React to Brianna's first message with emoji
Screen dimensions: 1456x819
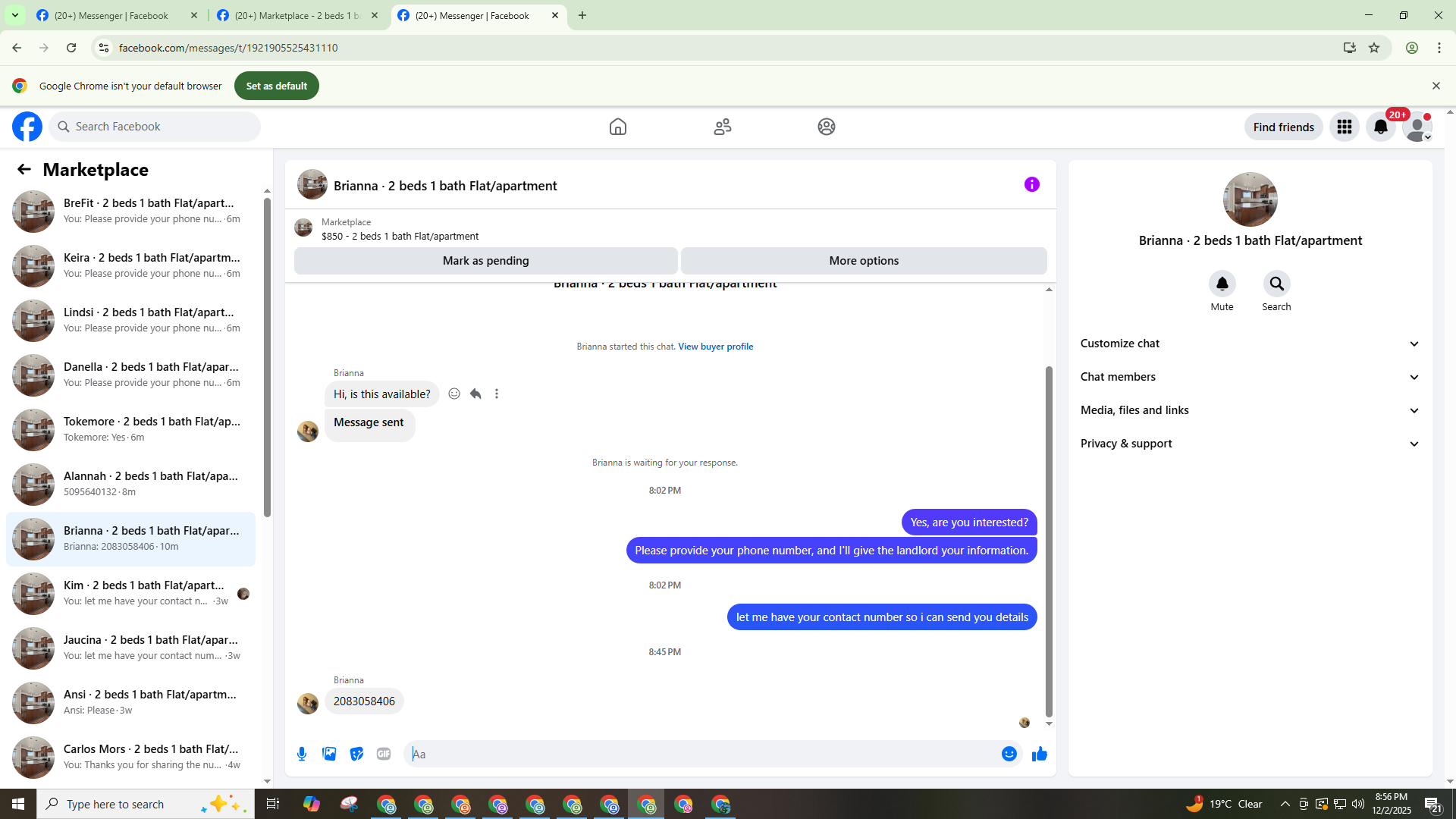[454, 394]
